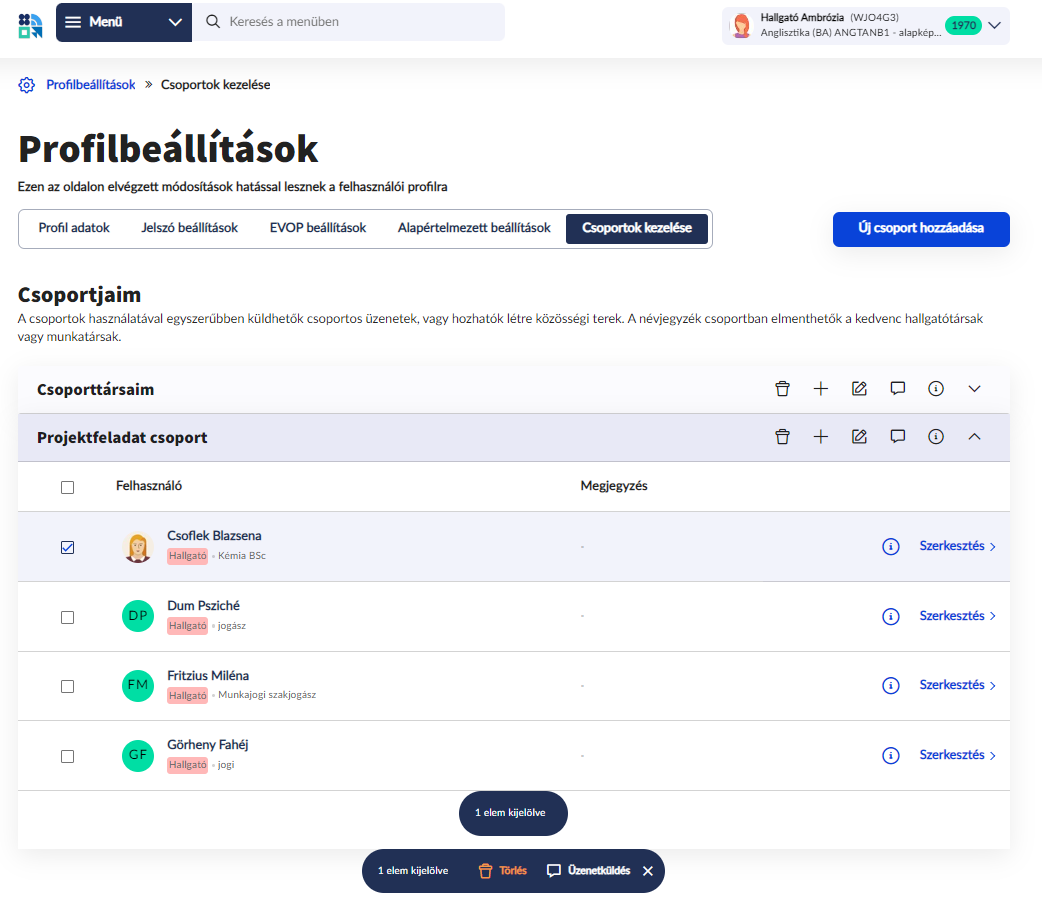
Task: Open Szerkesztés link for Görheny Fahéj
Action: [957, 755]
